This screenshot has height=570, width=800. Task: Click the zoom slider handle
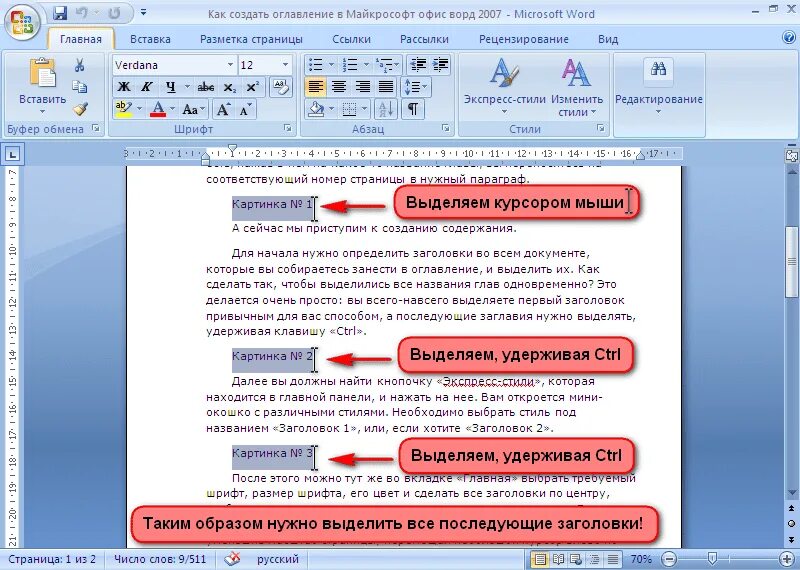(713, 559)
